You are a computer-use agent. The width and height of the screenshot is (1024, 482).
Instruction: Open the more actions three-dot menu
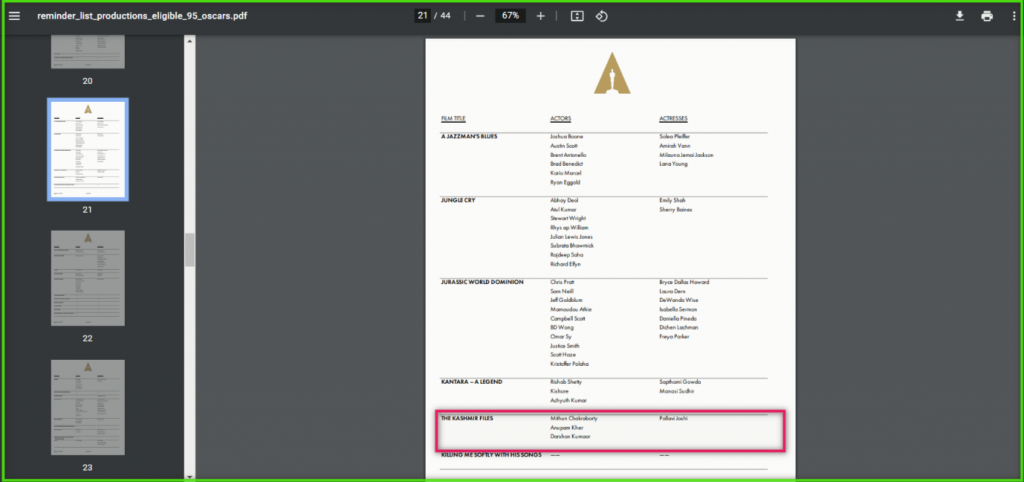[1012, 16]
